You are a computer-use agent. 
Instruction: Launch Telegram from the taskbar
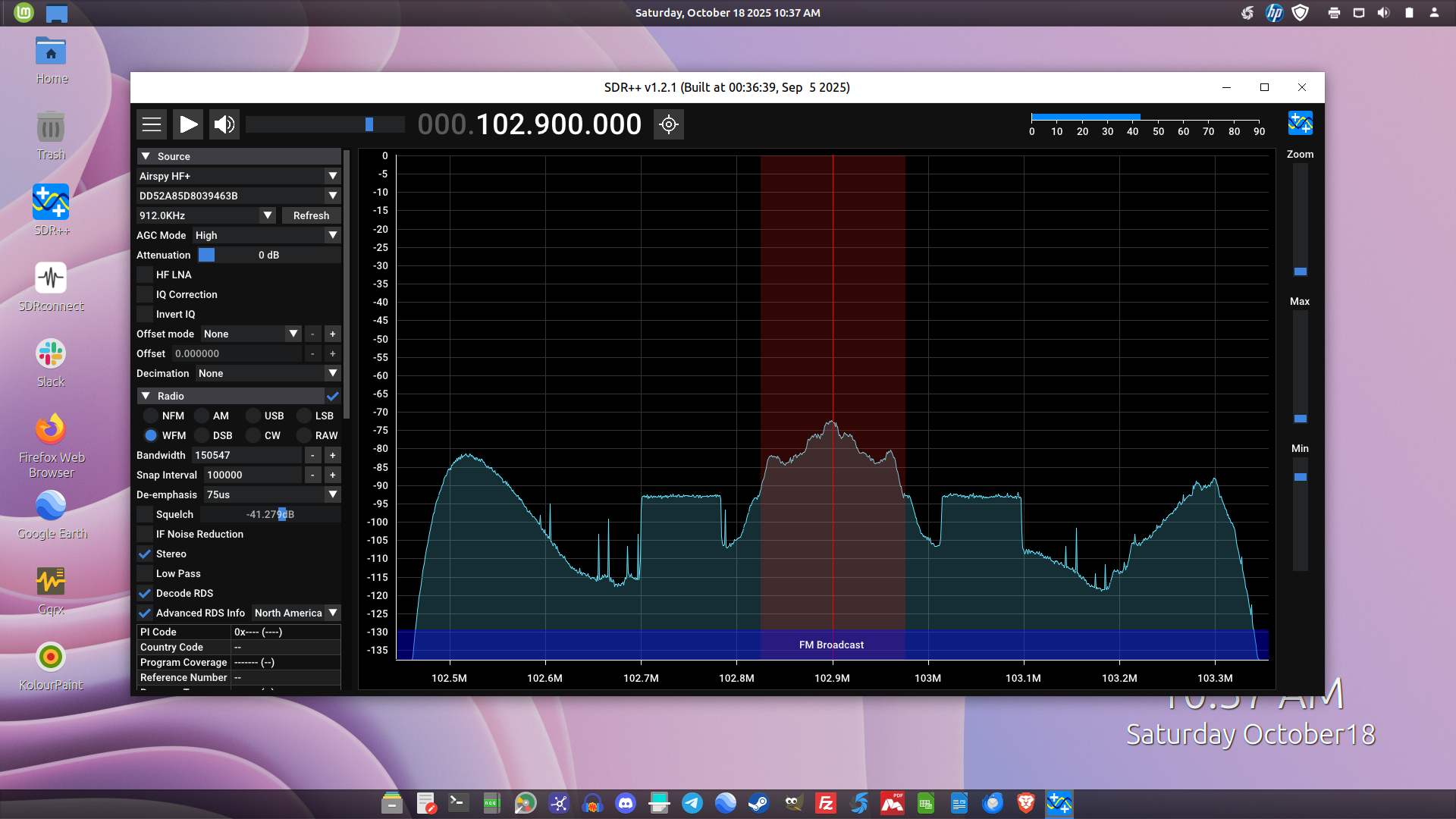(x=692, y=803)
